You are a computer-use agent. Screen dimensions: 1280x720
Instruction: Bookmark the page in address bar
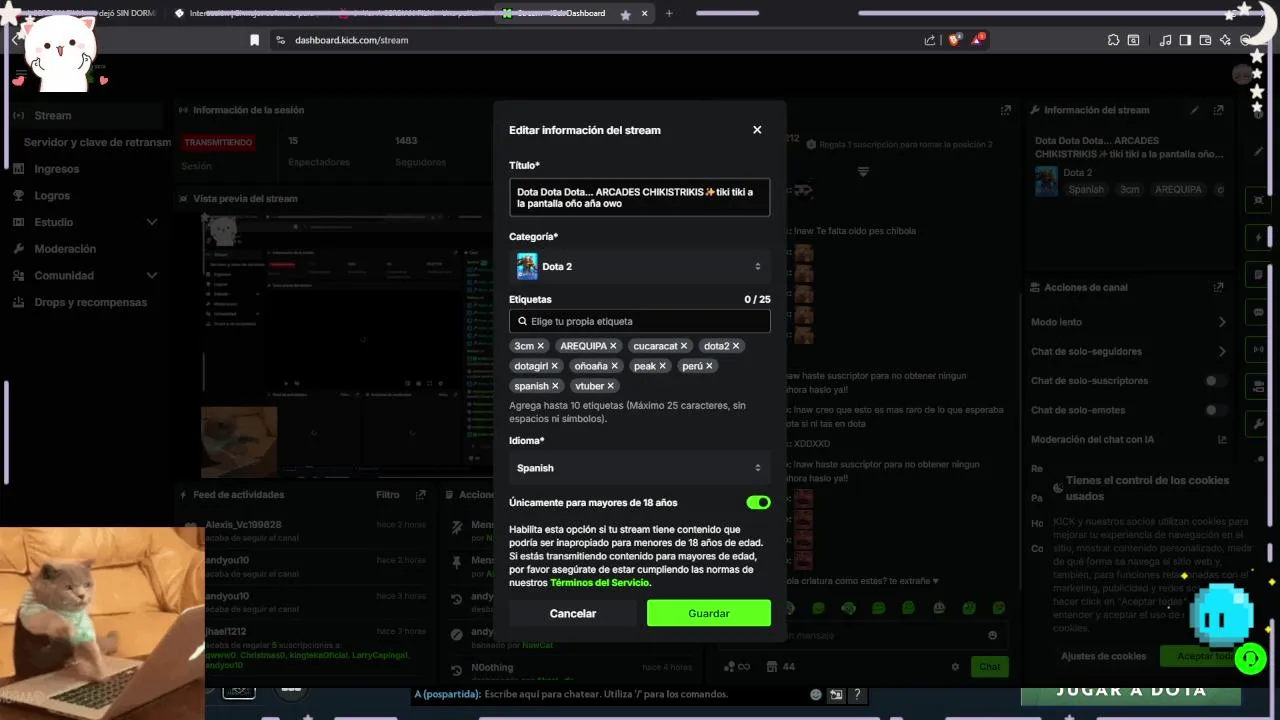click(x=254, y=40)
